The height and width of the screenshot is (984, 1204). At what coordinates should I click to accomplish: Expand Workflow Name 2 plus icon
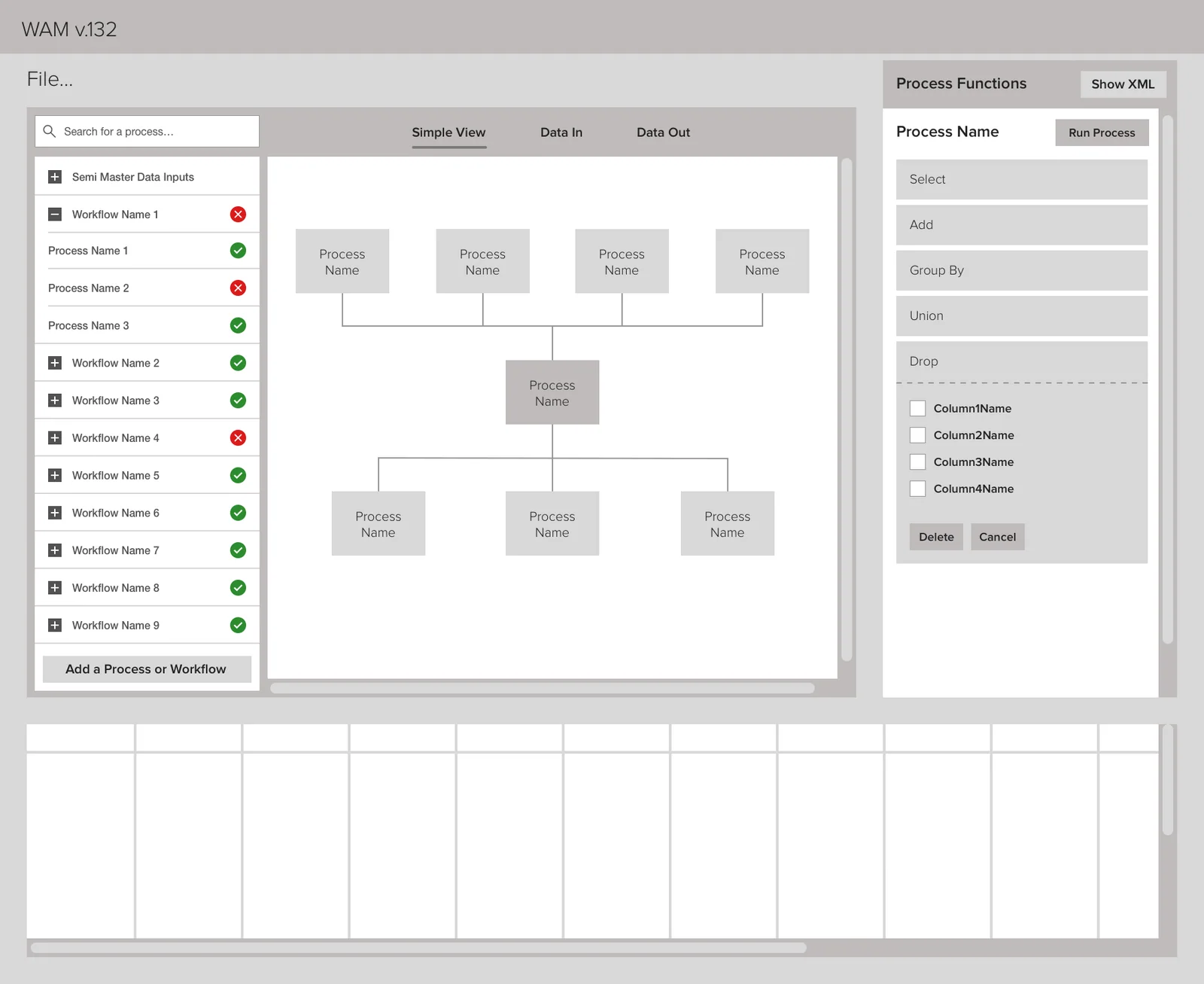pos(55,363)
